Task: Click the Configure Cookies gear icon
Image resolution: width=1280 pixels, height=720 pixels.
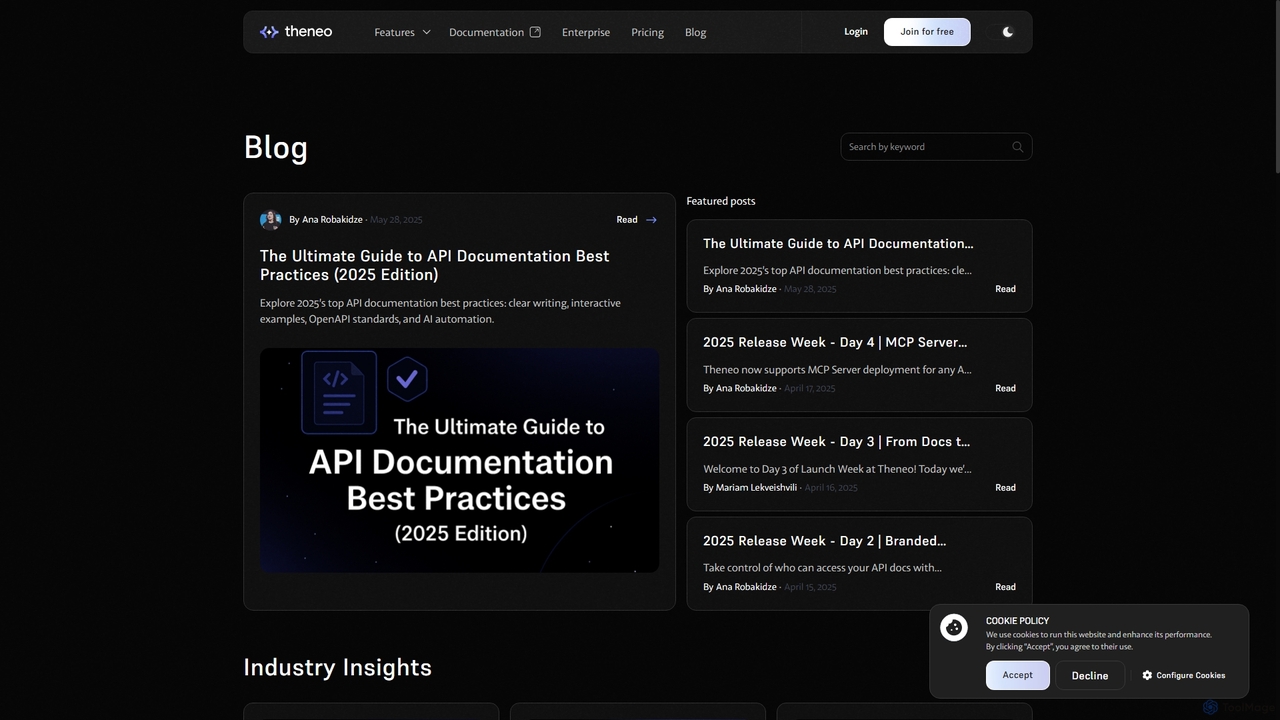Action: 1147,675
